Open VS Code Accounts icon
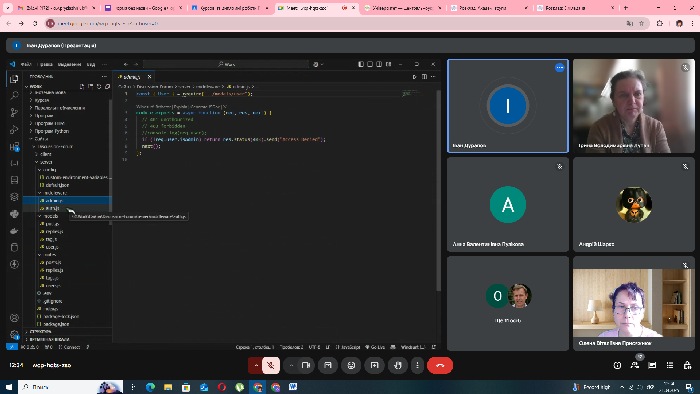This screenshot has height=394, width=700. tap(14, 318)
